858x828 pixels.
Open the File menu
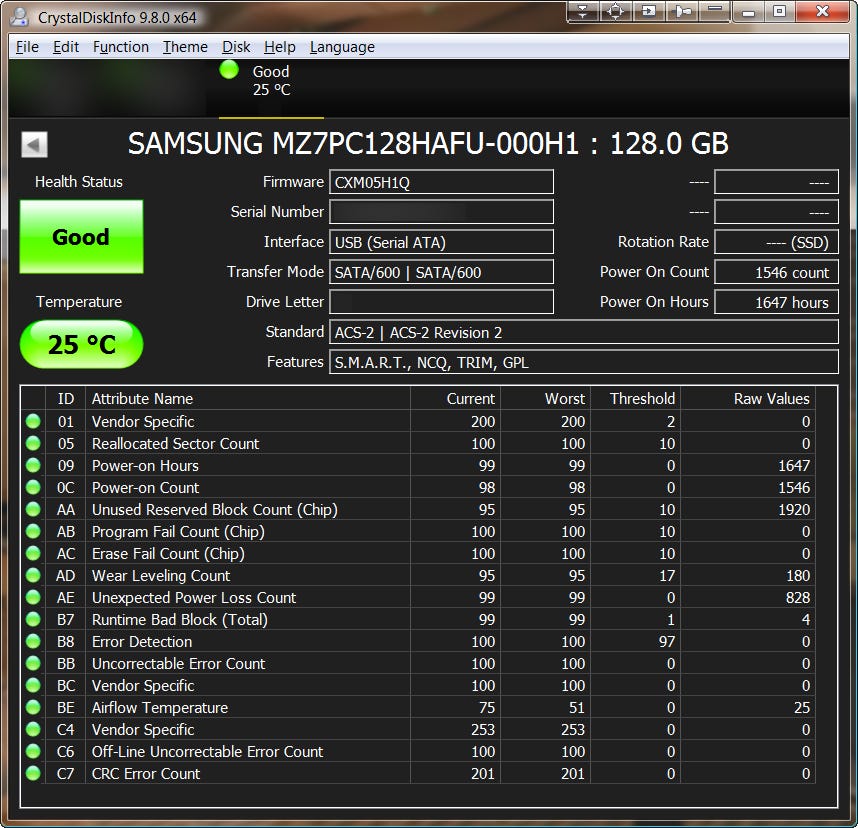pyautogui.click(x=27, y=47)
